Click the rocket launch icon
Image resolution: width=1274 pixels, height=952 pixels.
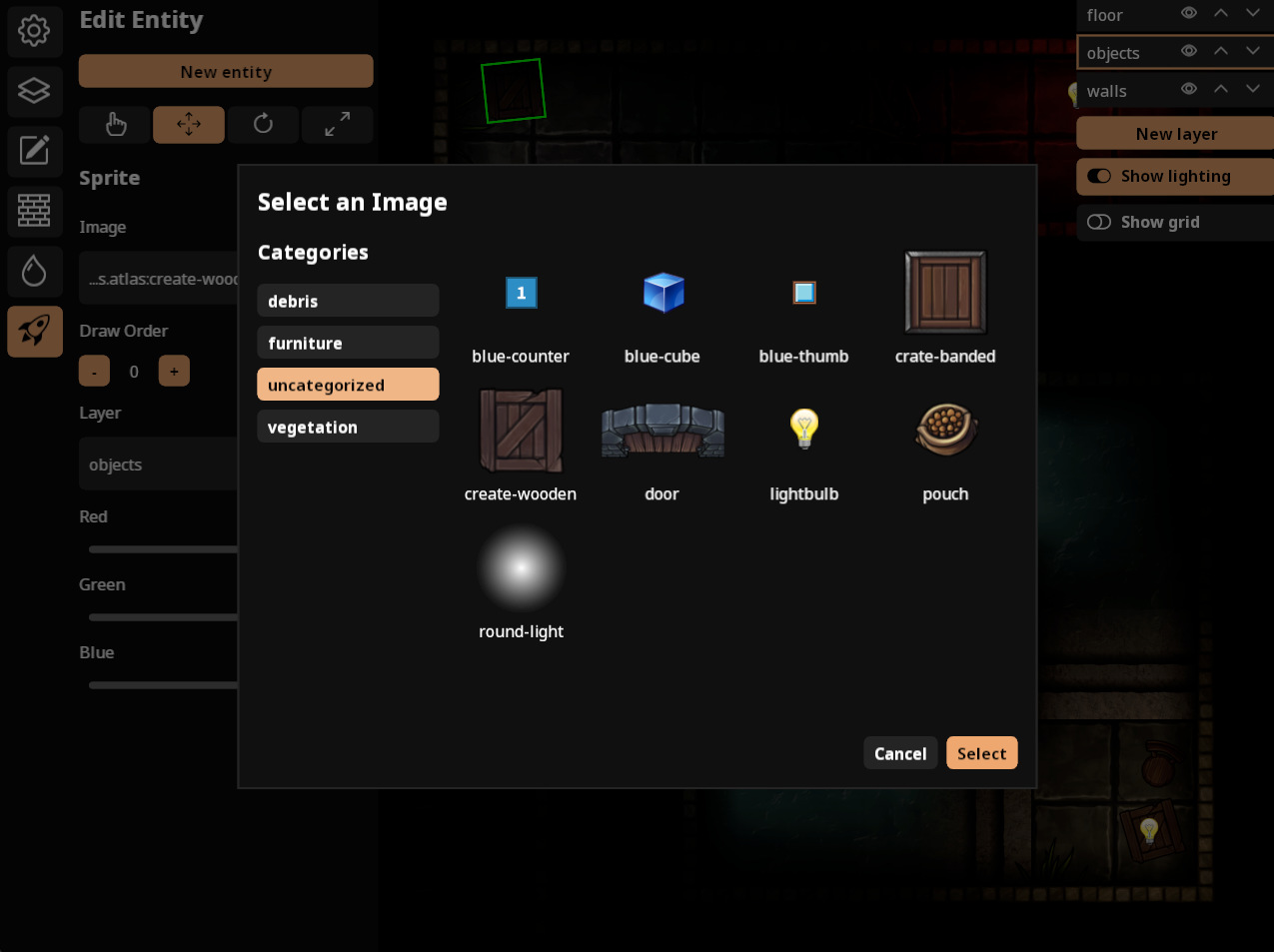34,331
